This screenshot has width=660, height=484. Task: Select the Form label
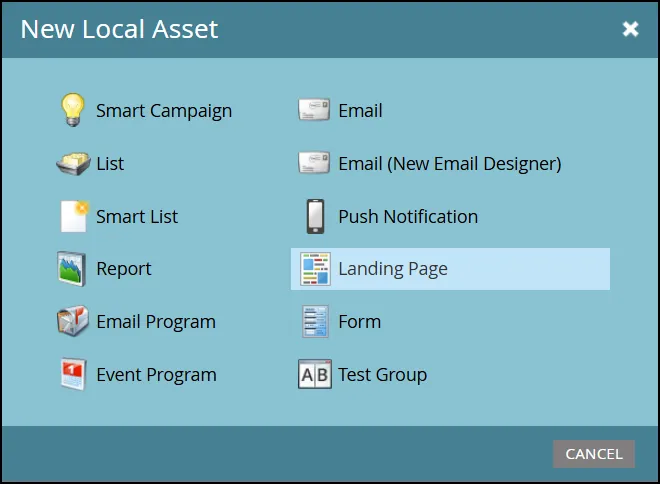359,322
